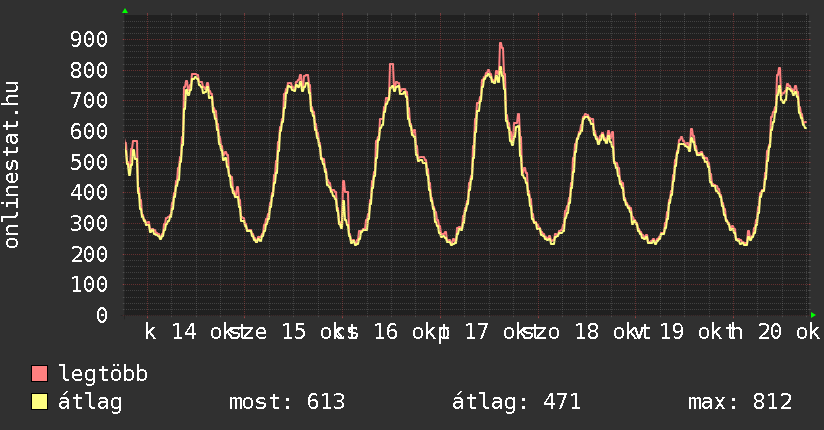824x430 pixels.
Task: Select the legtöbb legend label
Action: (x=104, y=374)
